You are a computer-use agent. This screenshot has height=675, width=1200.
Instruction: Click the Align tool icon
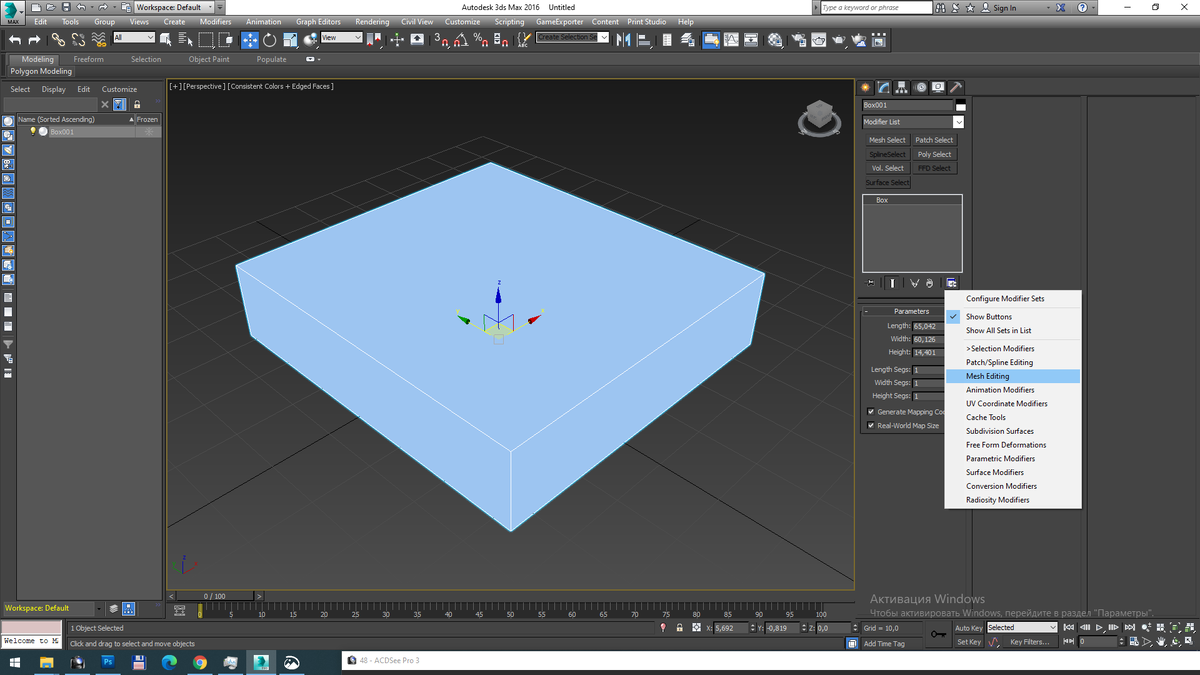[x=644, y=40]
